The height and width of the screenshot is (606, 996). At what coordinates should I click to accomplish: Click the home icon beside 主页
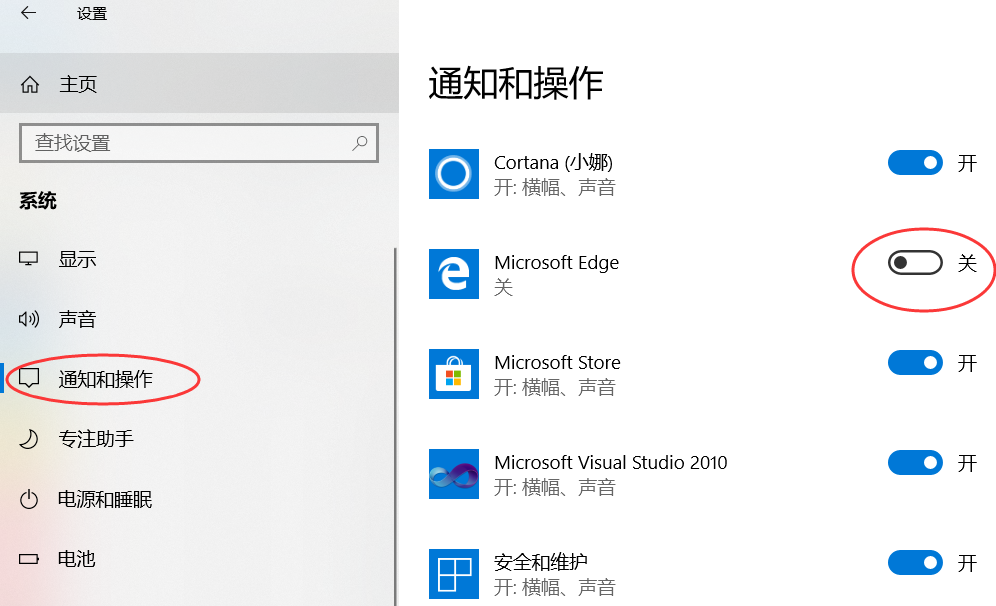[x=30, y=84]
